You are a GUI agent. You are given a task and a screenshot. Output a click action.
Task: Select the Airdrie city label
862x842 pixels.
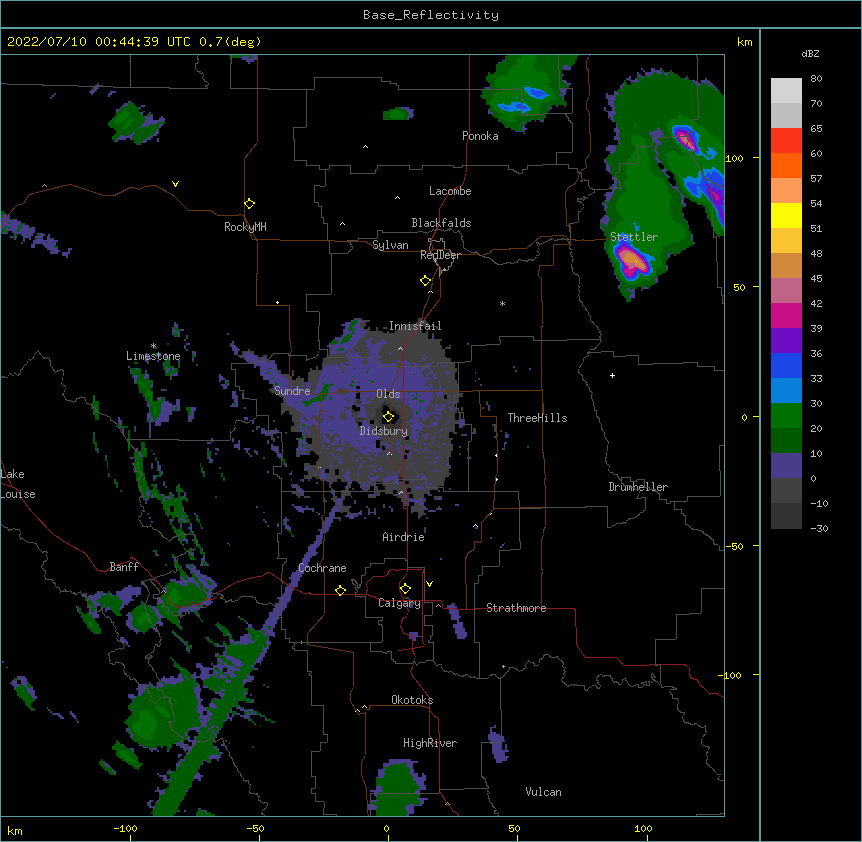pyautogui.click(x=404, y=537)
